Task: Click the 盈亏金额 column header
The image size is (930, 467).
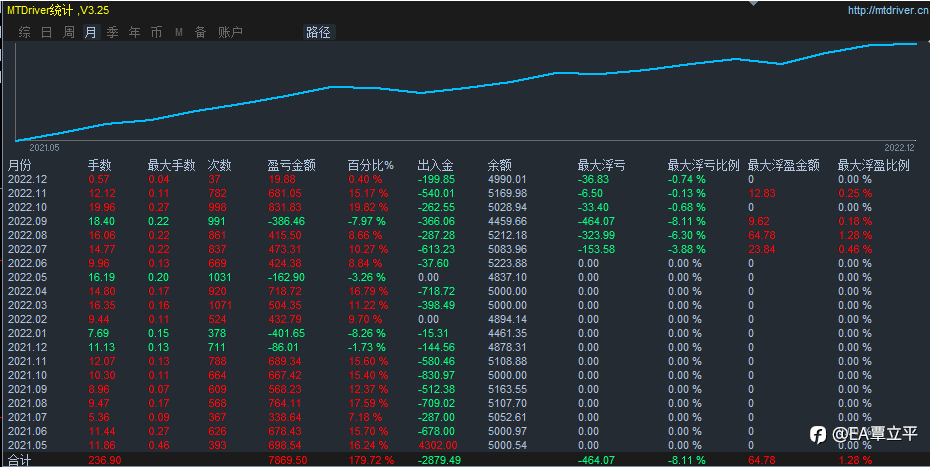Action: click(x=291, y=165)
